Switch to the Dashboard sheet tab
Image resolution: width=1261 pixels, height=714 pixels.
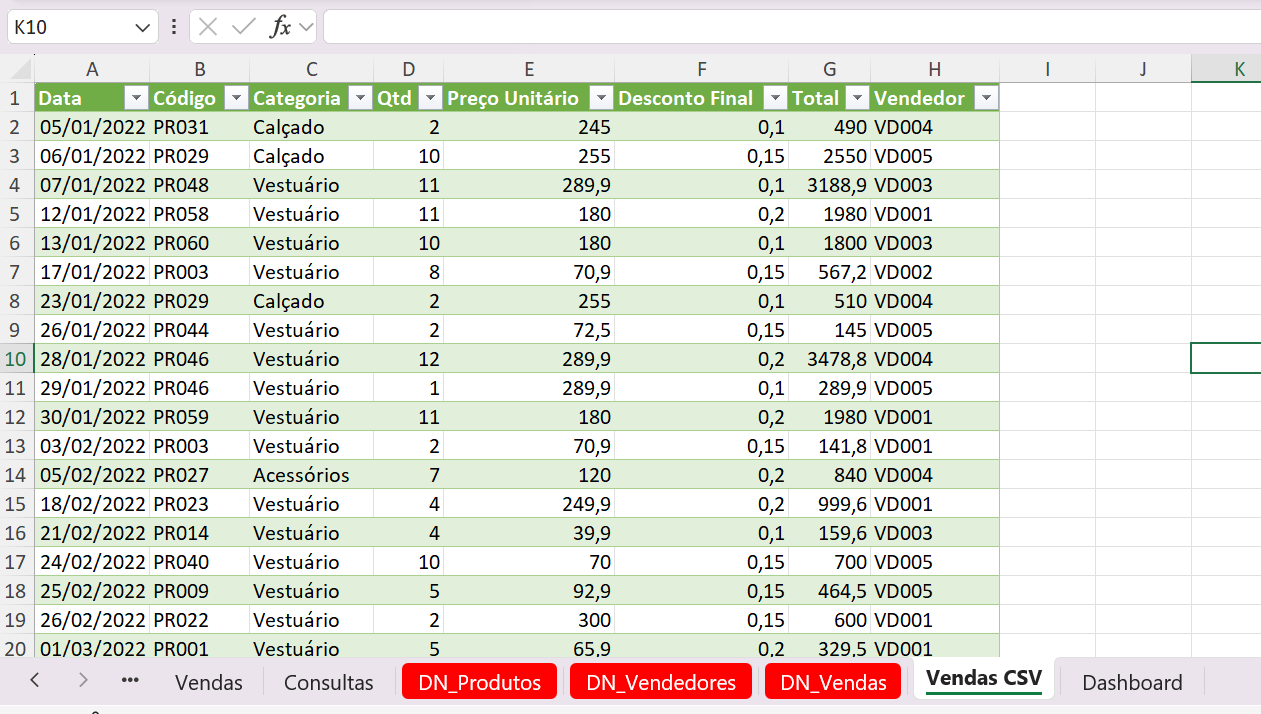1132,682
